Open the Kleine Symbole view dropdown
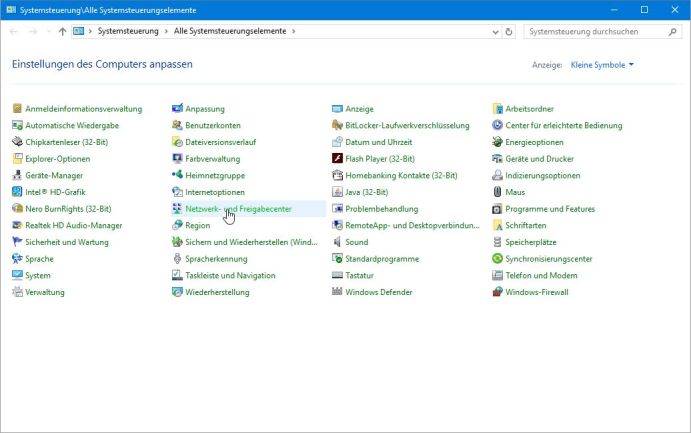 click(602, 65)
